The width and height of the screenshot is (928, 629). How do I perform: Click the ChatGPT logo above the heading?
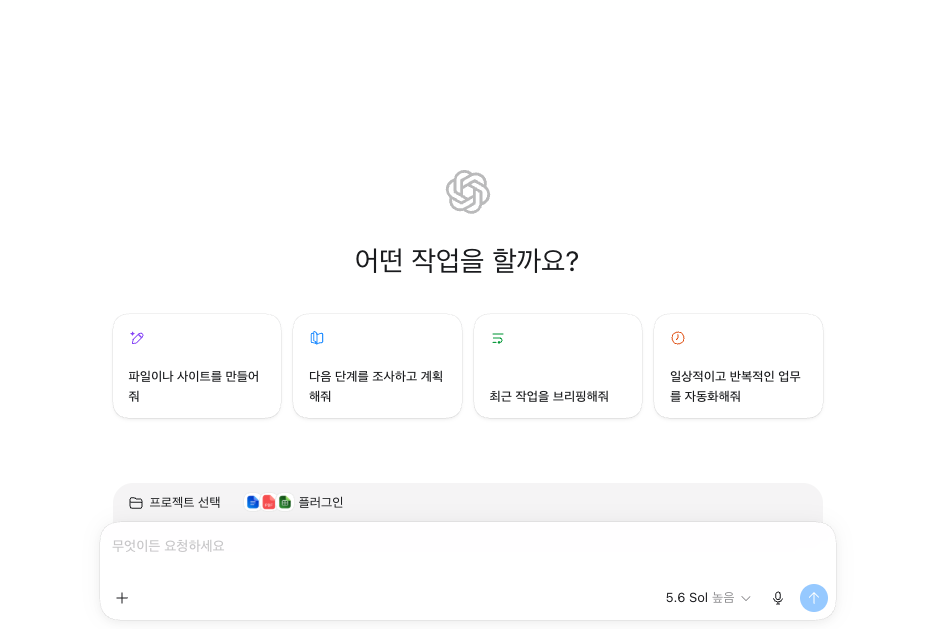click(468, 192)
